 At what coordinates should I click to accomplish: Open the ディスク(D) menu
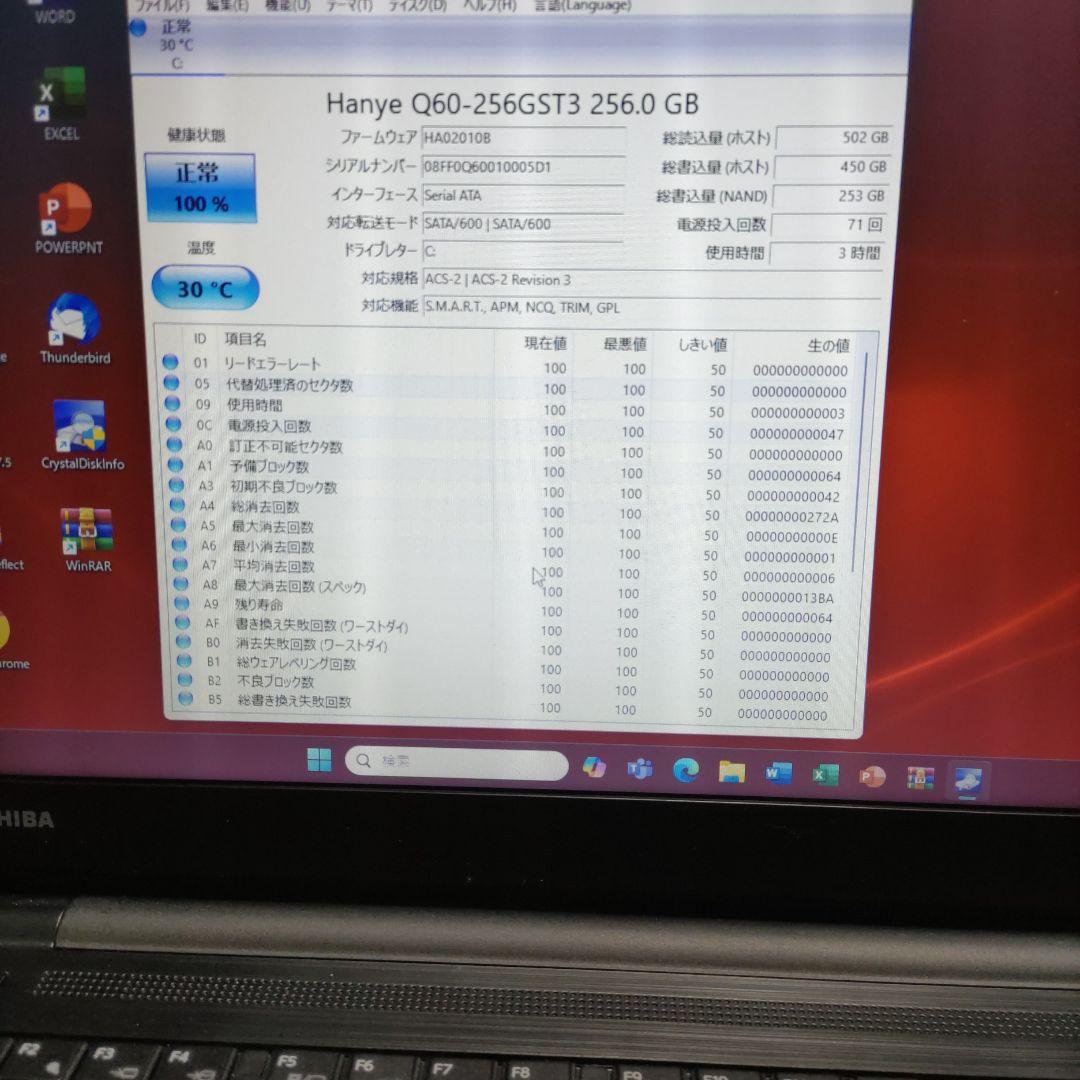coord(420,5)
